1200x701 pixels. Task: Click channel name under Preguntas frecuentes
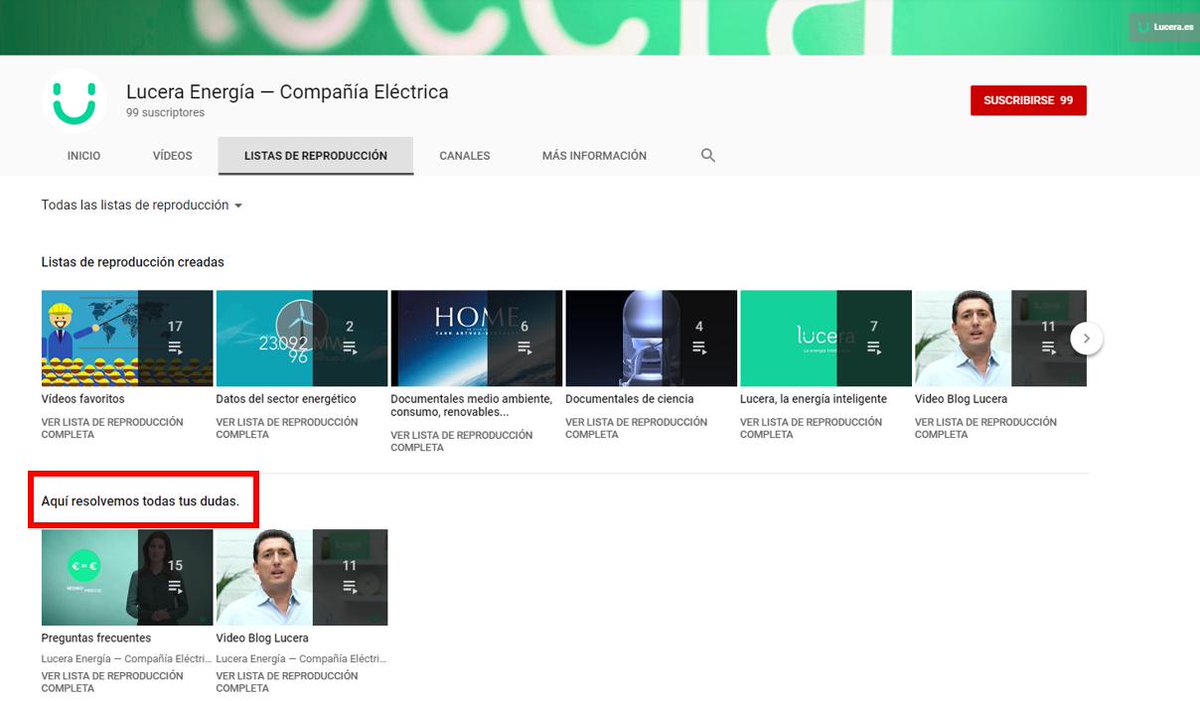(x=126, y=659)
